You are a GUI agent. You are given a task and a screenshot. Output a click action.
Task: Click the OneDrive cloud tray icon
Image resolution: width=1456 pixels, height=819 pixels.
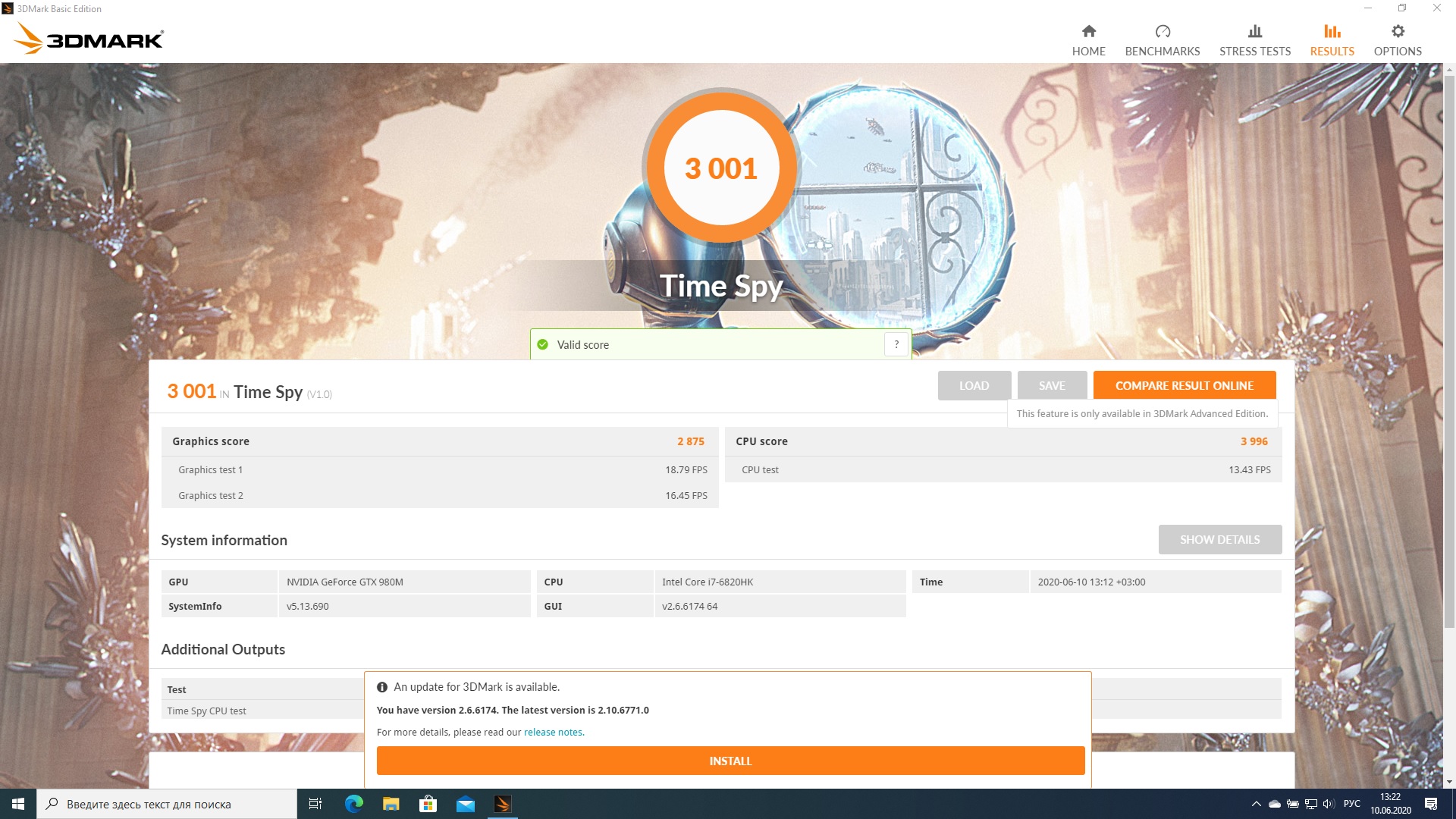tap(1275, 804)
